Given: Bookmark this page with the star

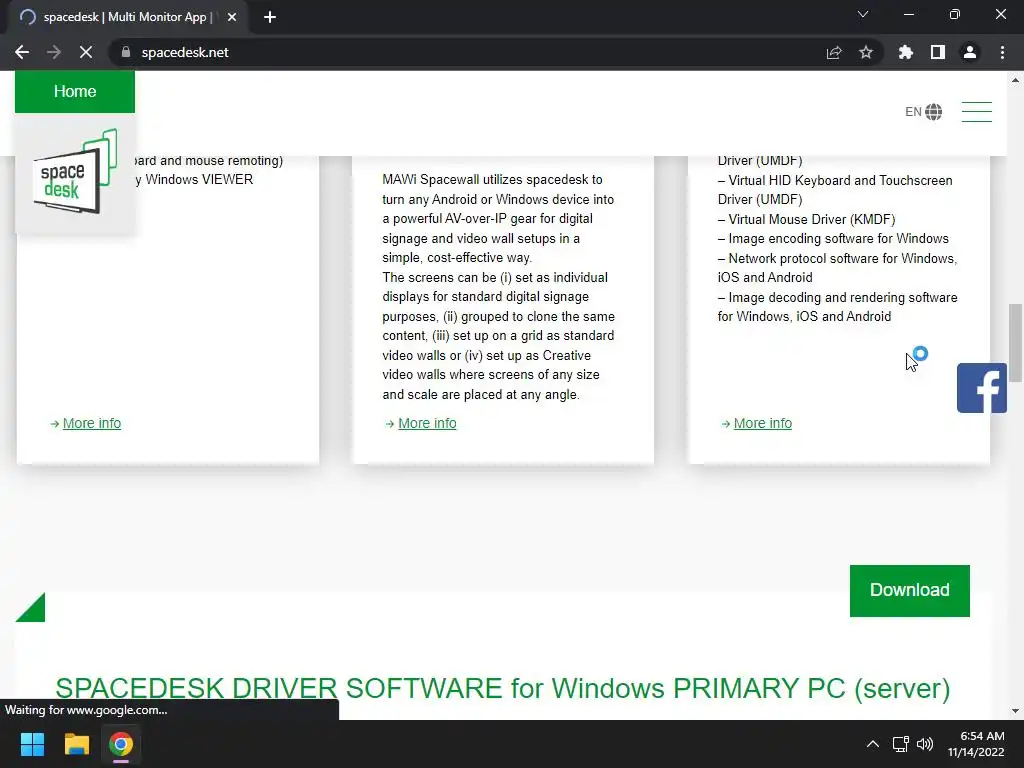Looking at the screenshot, I should [x=866, y=52].
